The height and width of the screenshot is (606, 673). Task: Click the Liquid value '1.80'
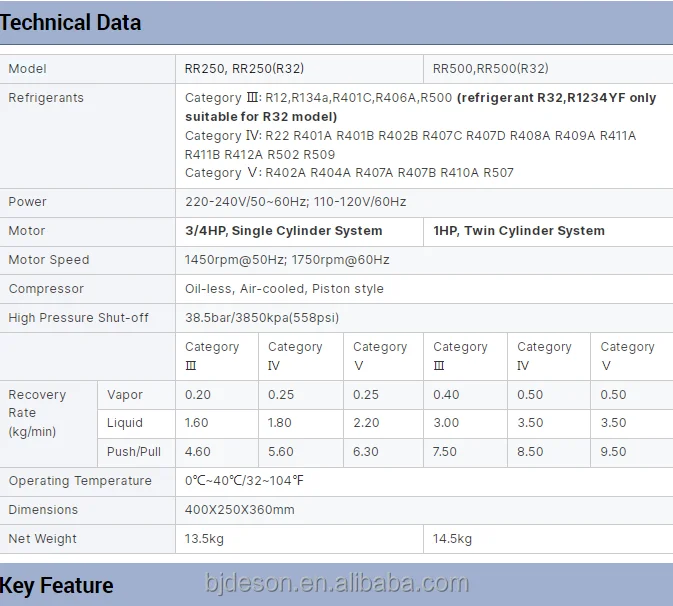(280, 423)
